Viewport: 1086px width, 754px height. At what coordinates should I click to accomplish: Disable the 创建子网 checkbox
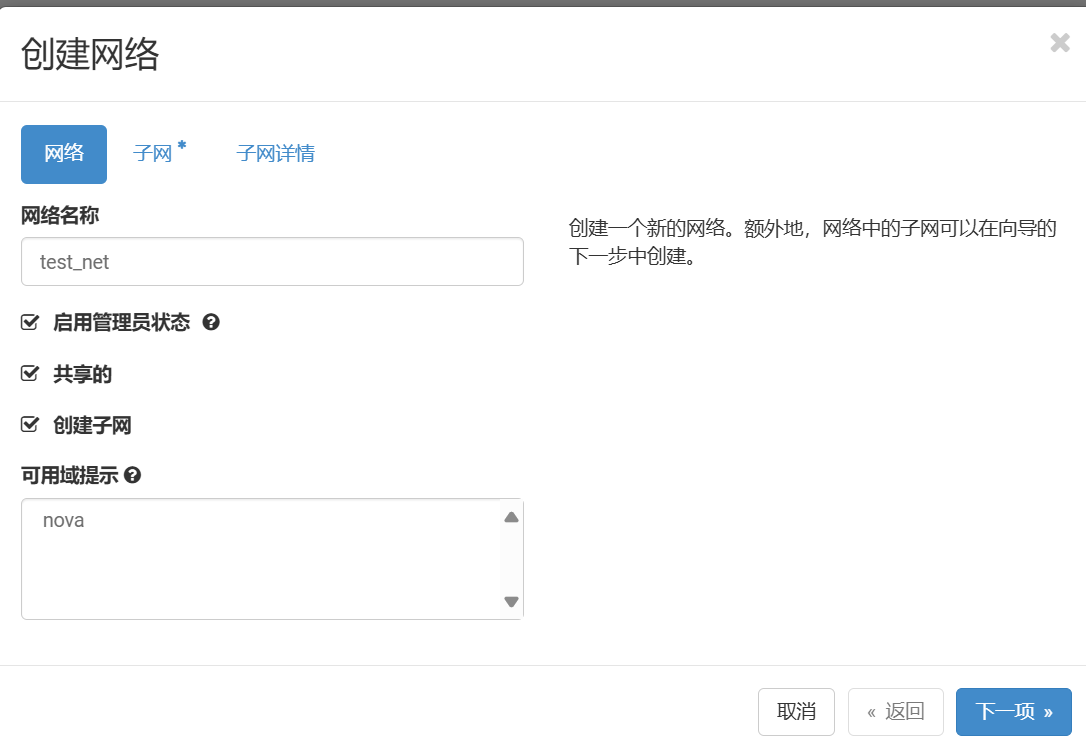pos(30,426)
